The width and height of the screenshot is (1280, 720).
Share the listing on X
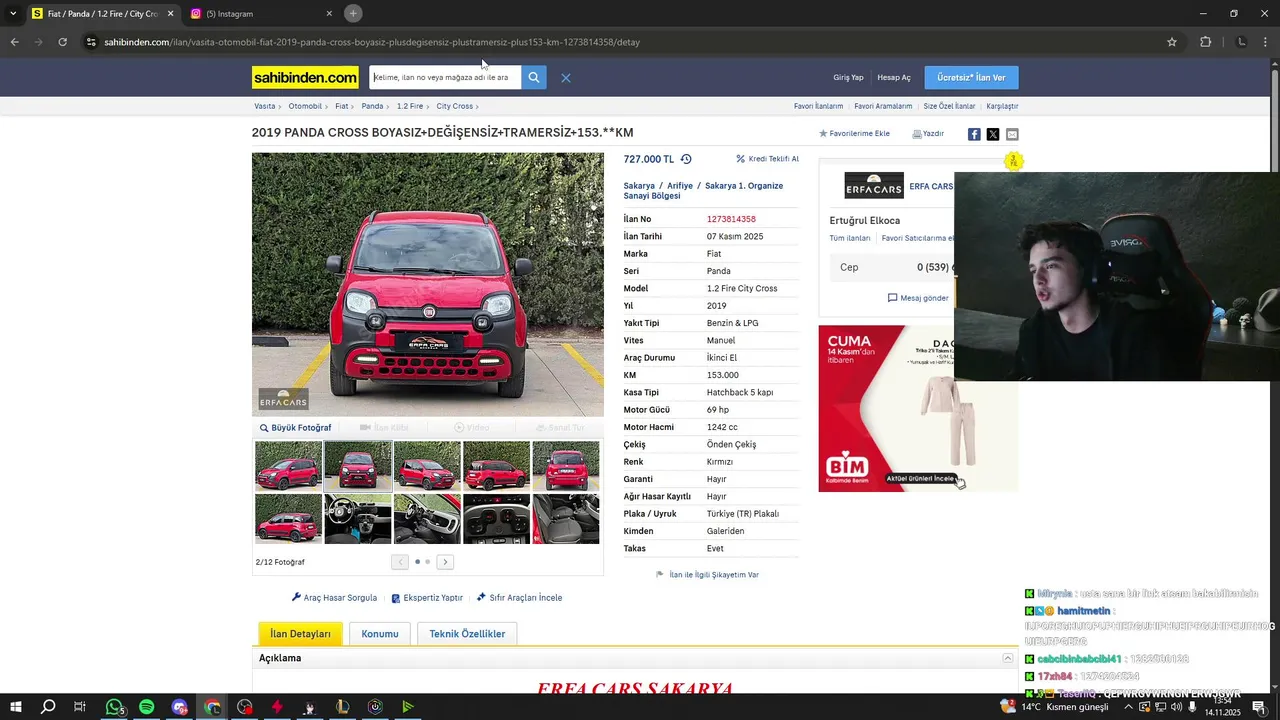pos(993,134)
